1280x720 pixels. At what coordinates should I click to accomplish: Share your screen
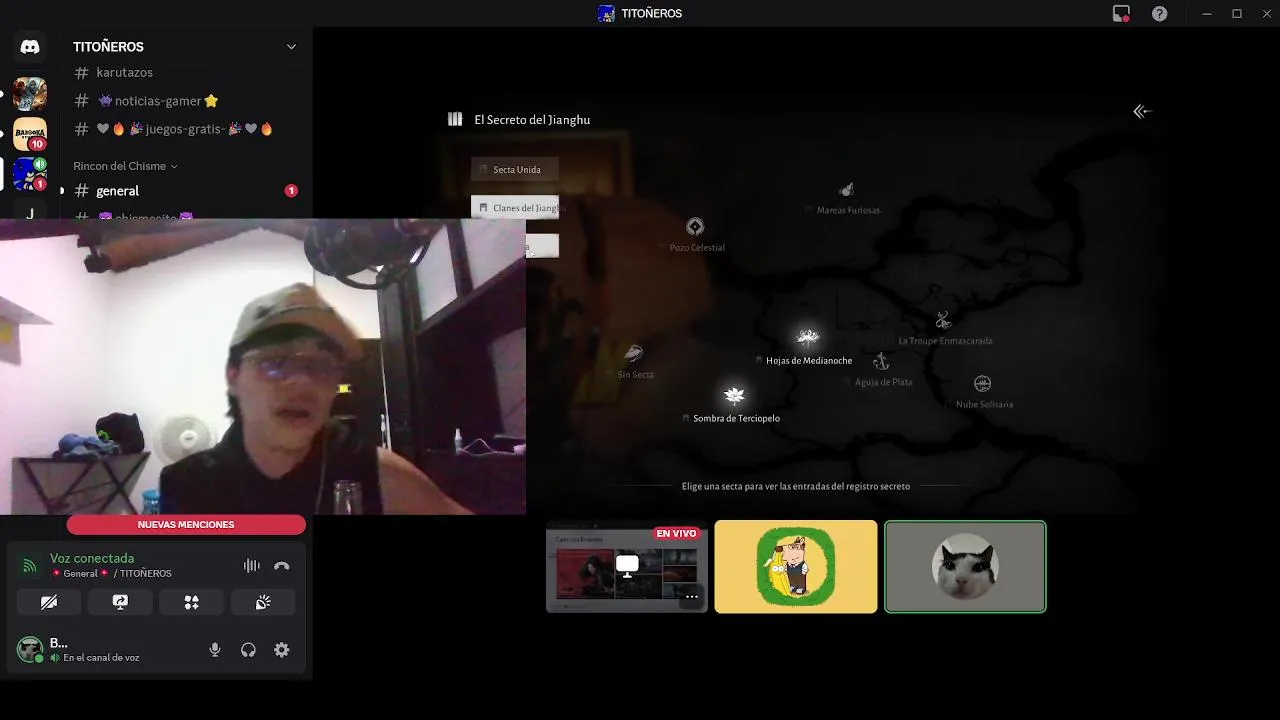pos(120,602)
